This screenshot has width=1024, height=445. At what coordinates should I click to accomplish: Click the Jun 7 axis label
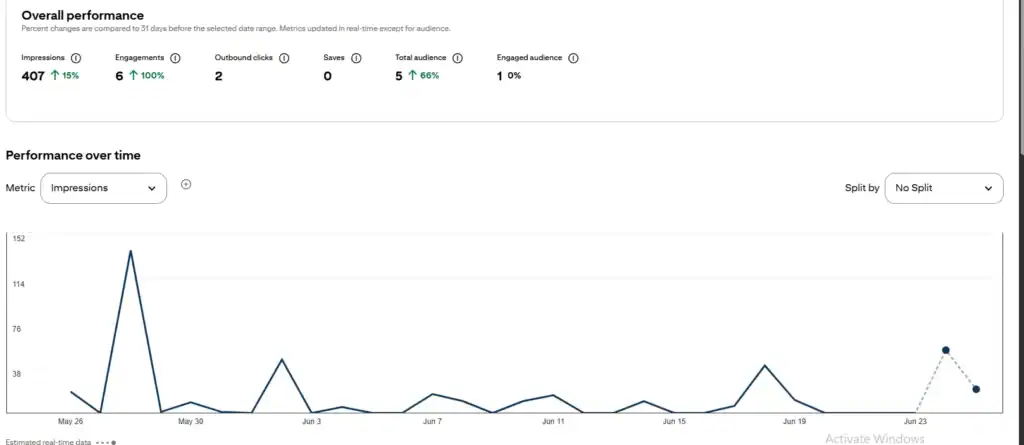432,421
